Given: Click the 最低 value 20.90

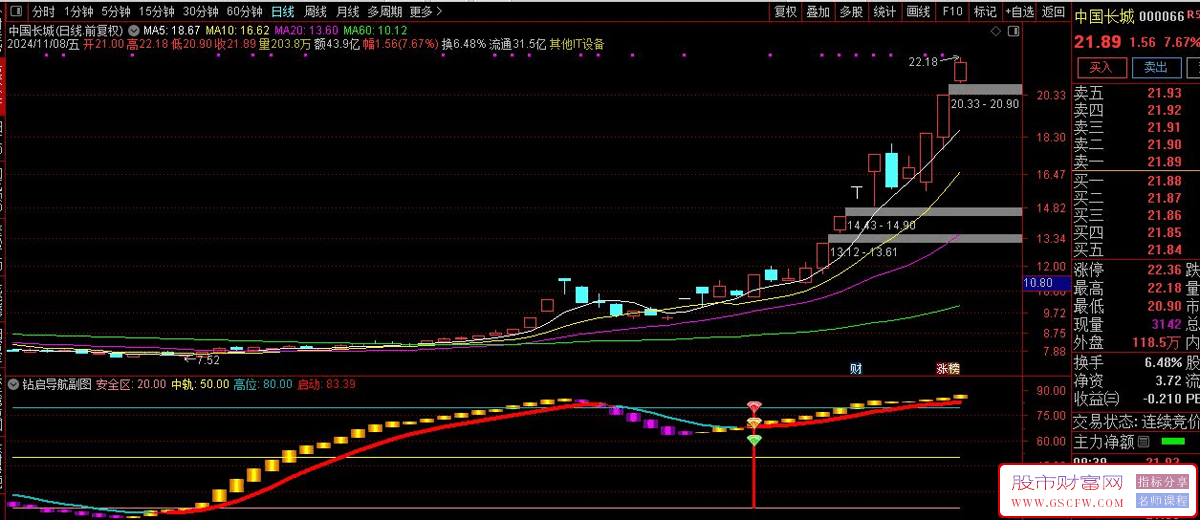Looking at the screenshot, I should pyautogui.click(x=1164, y=306).
